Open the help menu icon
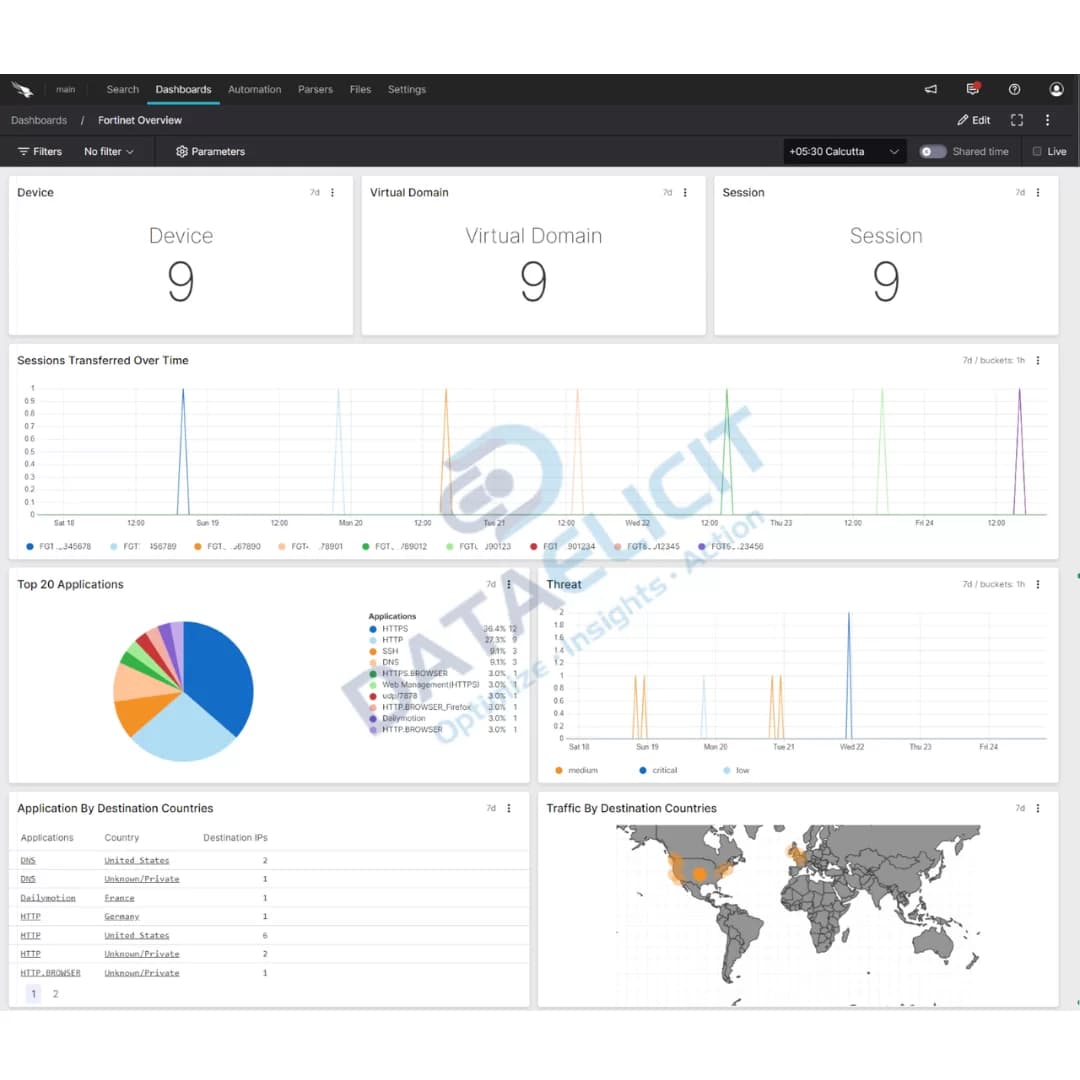The height and width of the screenshot is (1080, 1080). point(1014,89)
